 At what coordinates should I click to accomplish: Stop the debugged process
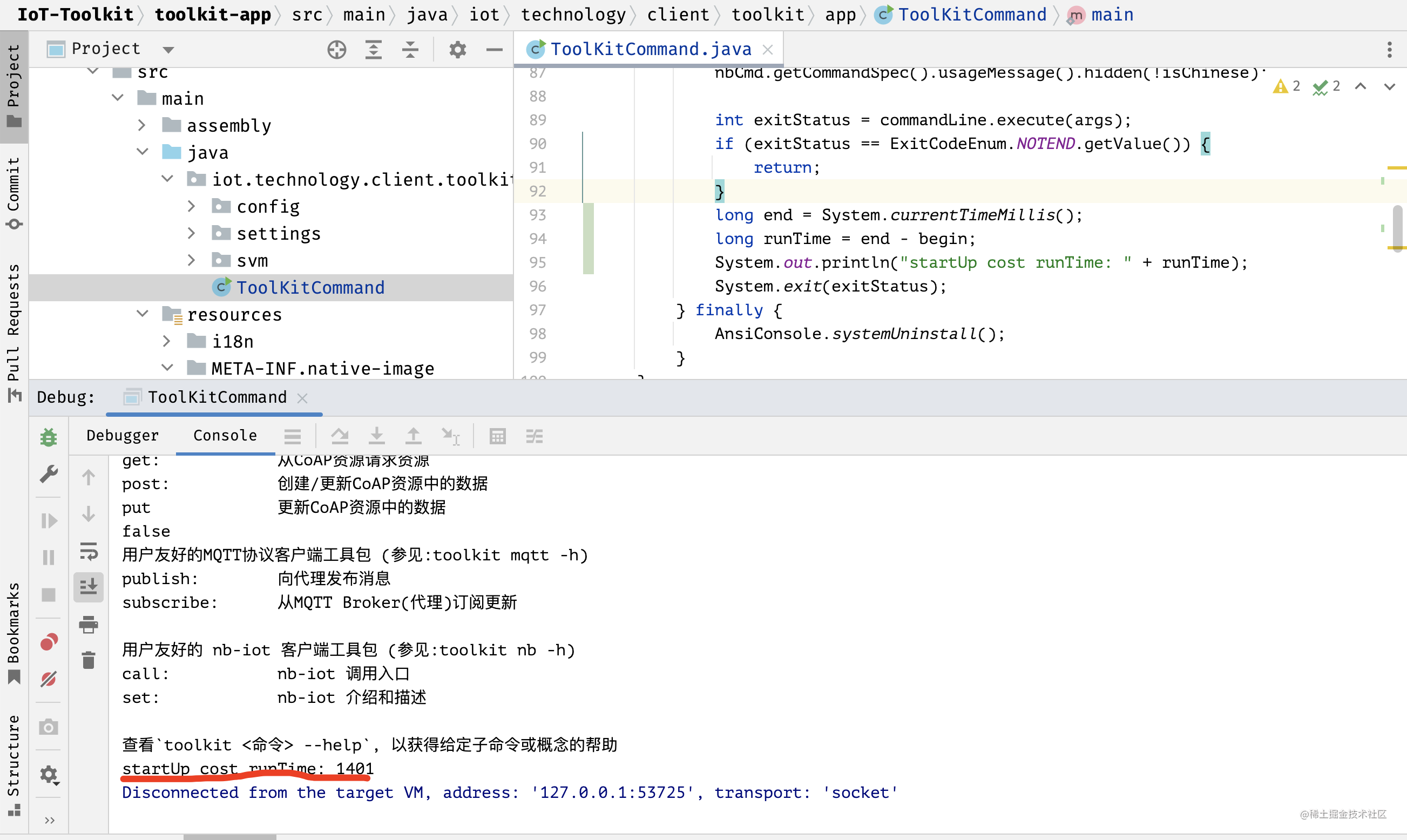(x=48, y=594)
